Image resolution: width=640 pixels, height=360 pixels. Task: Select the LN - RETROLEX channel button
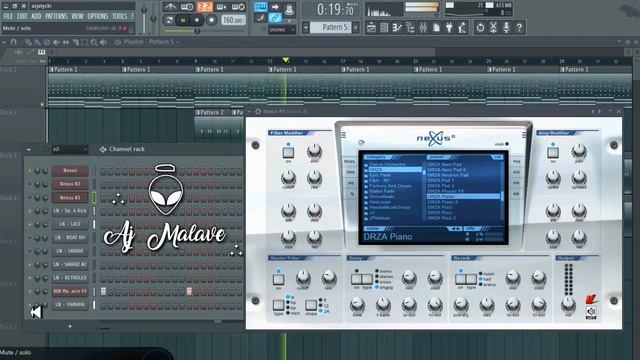click(x=69, y=278)
